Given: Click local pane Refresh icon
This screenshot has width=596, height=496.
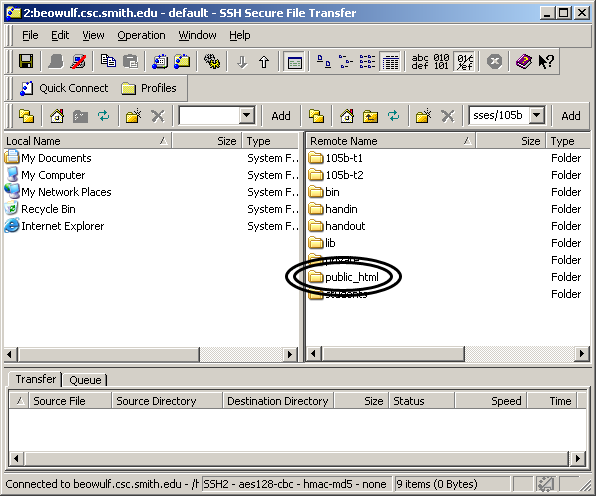Looking at the screenshot, I should click(x=103, y=116).
